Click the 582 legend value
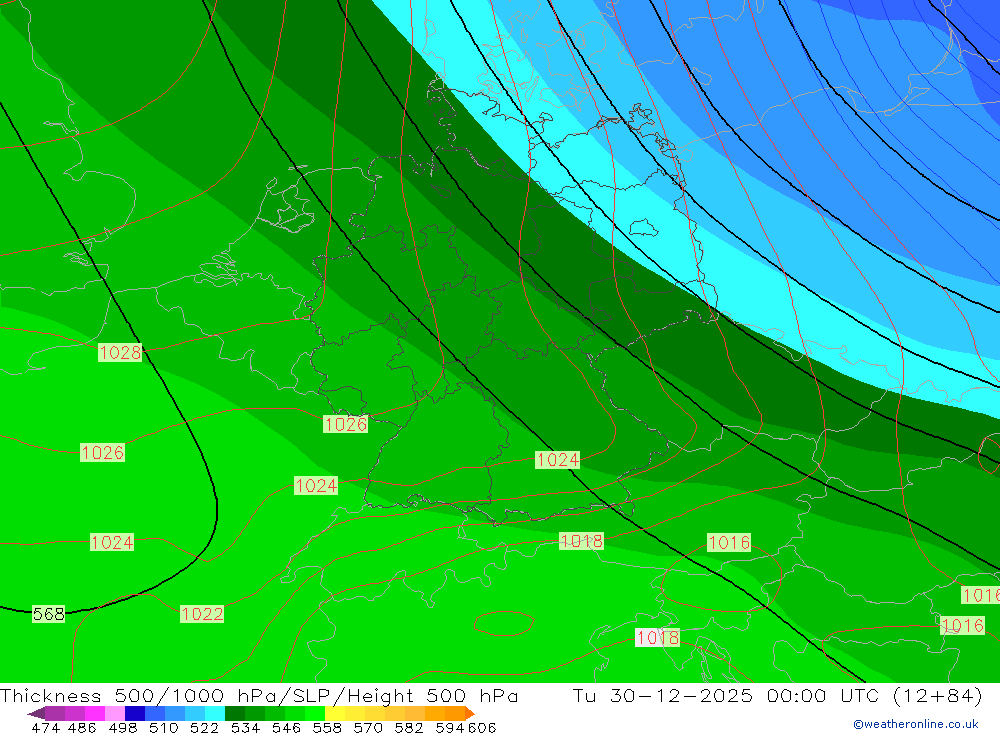Screen dimensions: 1000x733 tap(409, 728)
